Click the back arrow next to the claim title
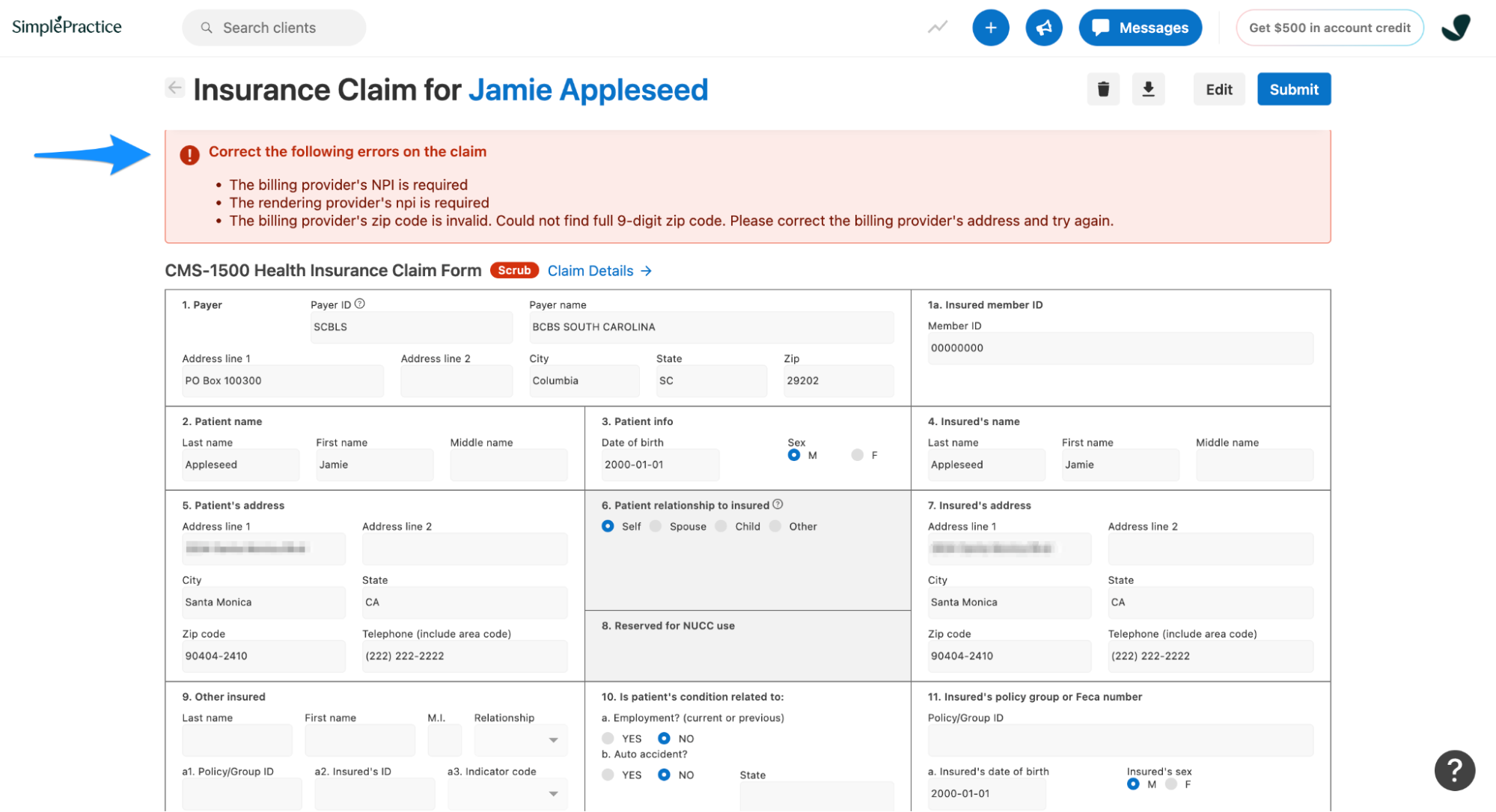Screen dimensions: 1496x812 coord(174,88)
